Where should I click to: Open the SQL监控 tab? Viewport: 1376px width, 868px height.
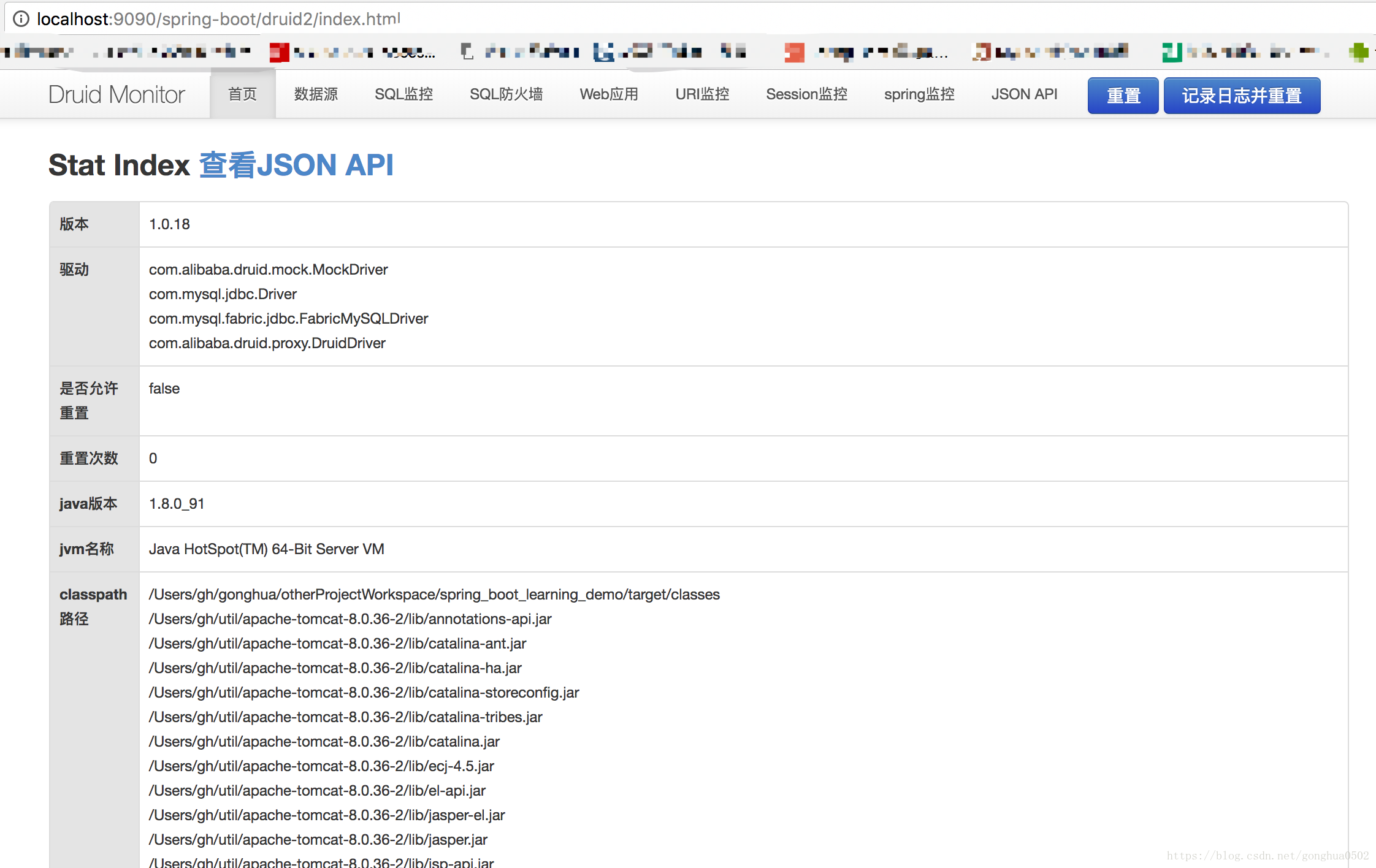[403, 94]
